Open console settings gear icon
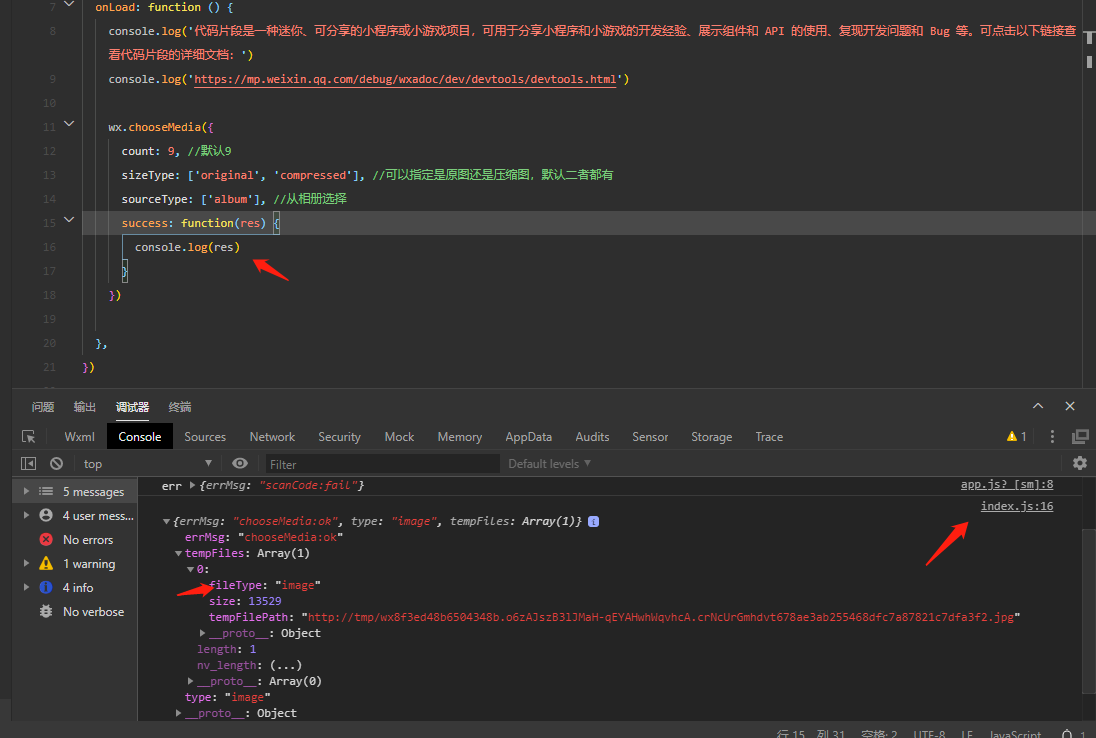Viewport: 1096px width, 738px height. click(x=1080, y=463)
